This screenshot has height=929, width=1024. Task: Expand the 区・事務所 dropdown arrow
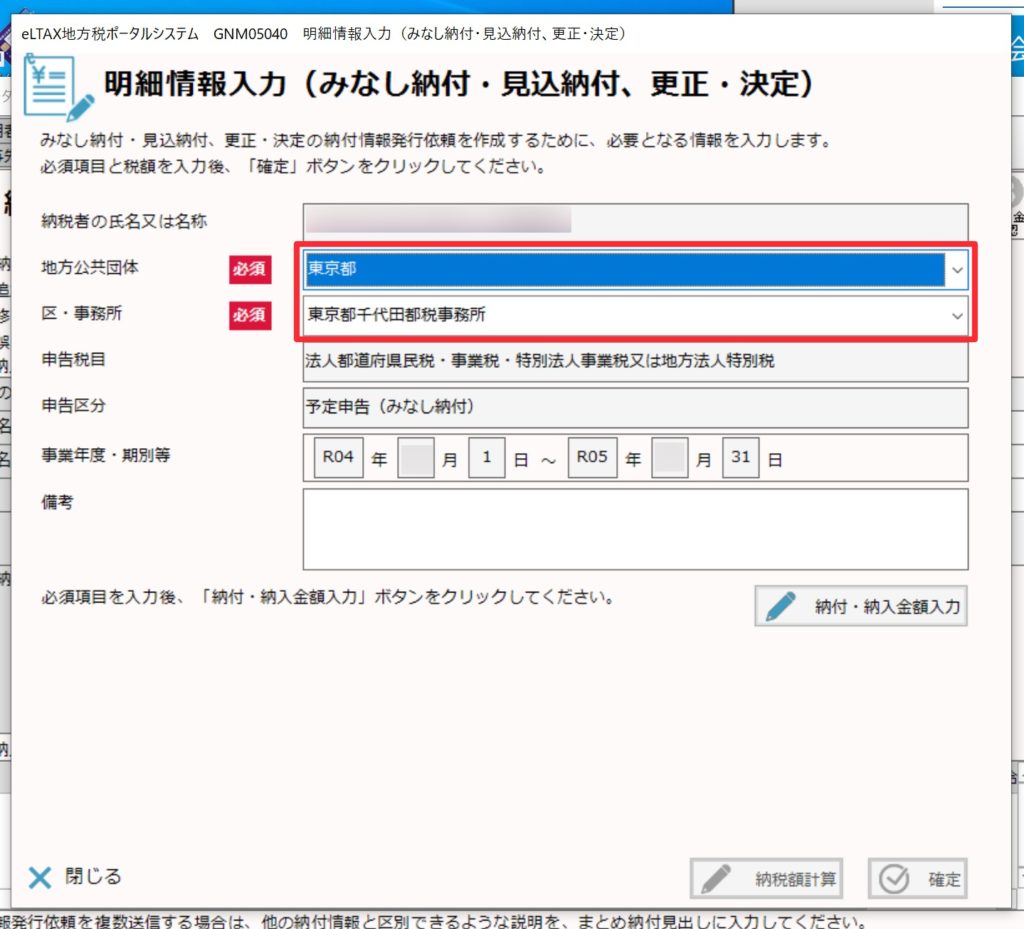tap(957, 315)
